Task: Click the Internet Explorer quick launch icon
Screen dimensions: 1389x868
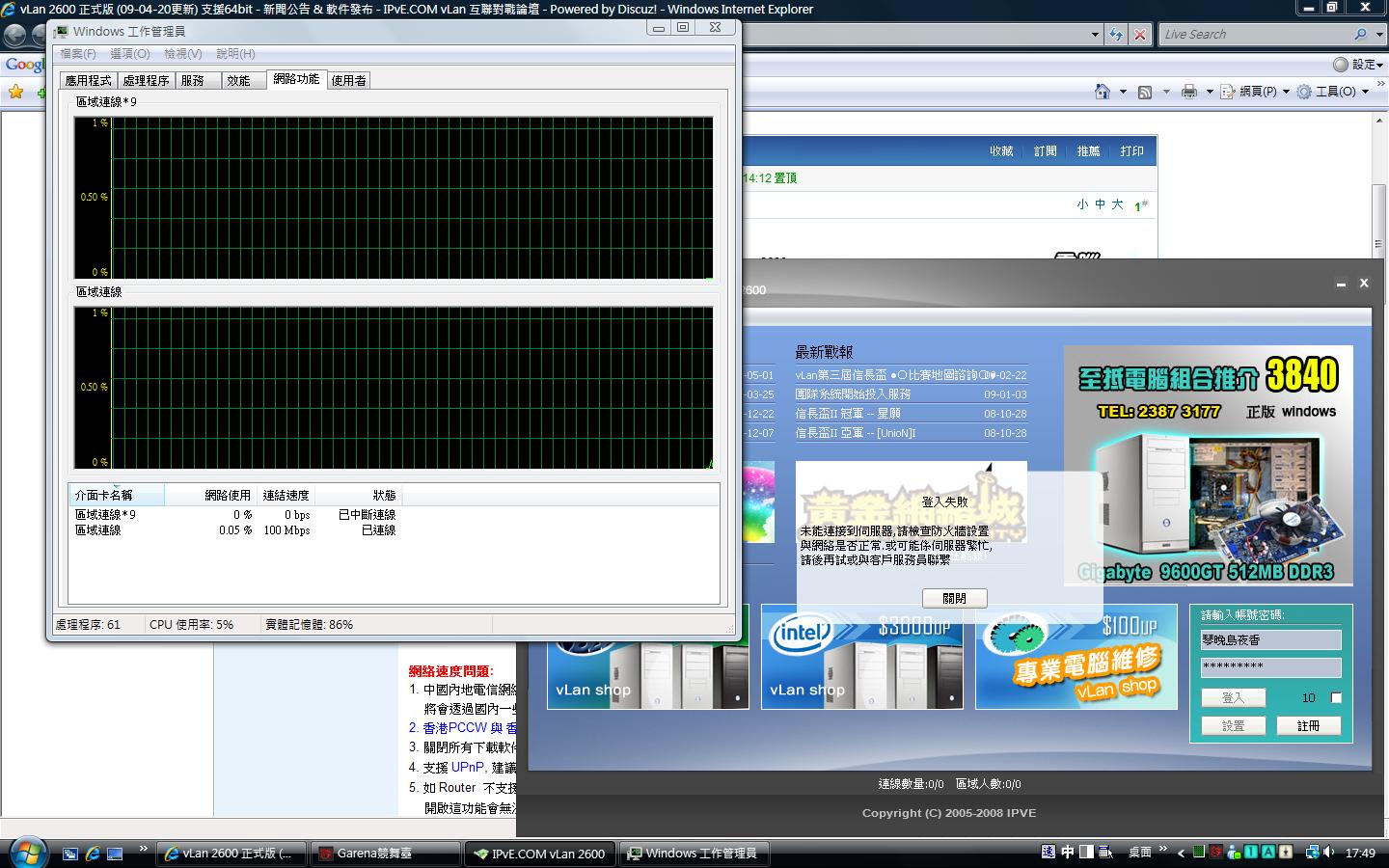Action: point(93,854)
